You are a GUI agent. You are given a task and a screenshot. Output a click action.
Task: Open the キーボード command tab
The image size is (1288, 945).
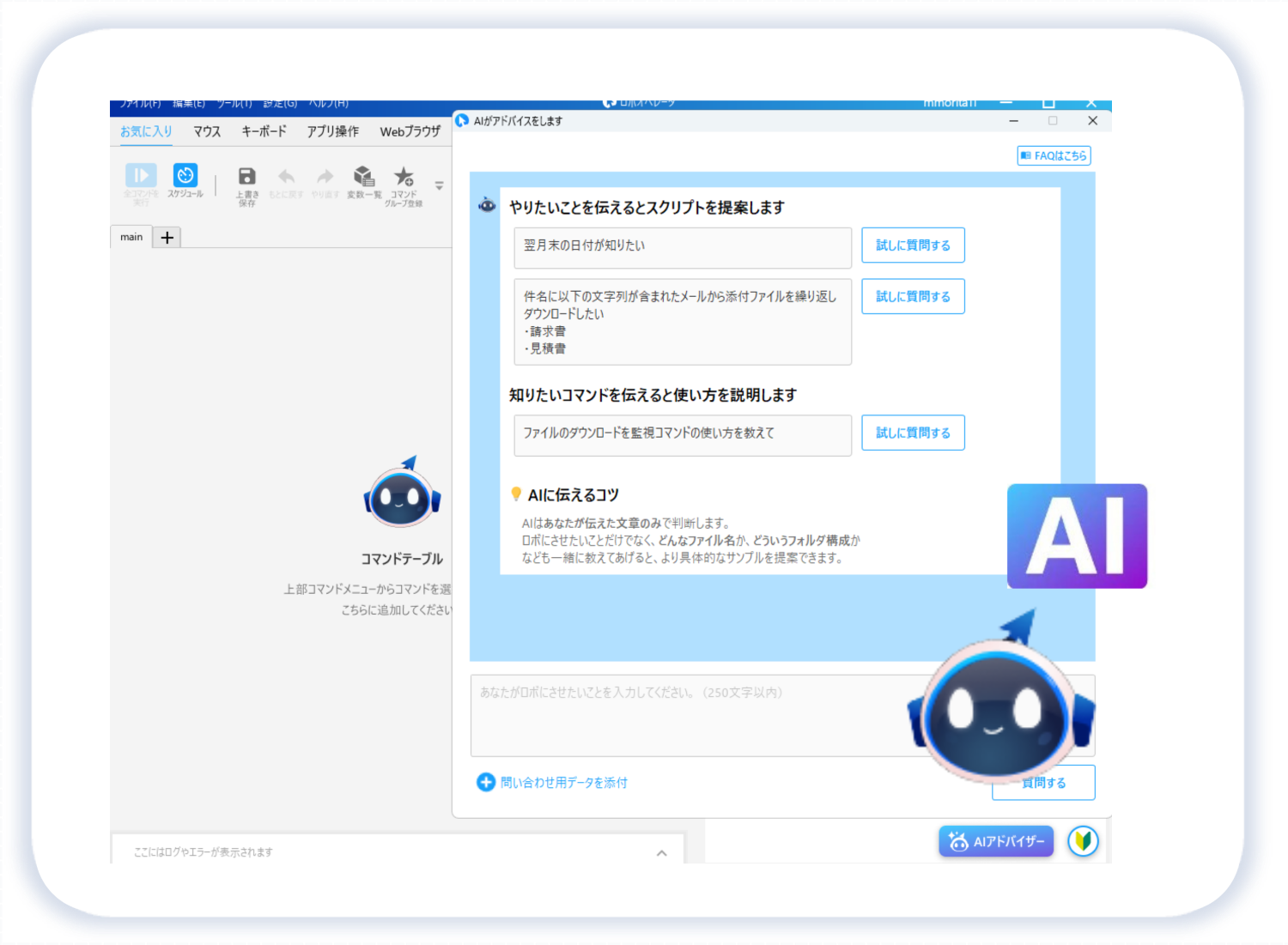click(x=264, y=131)
